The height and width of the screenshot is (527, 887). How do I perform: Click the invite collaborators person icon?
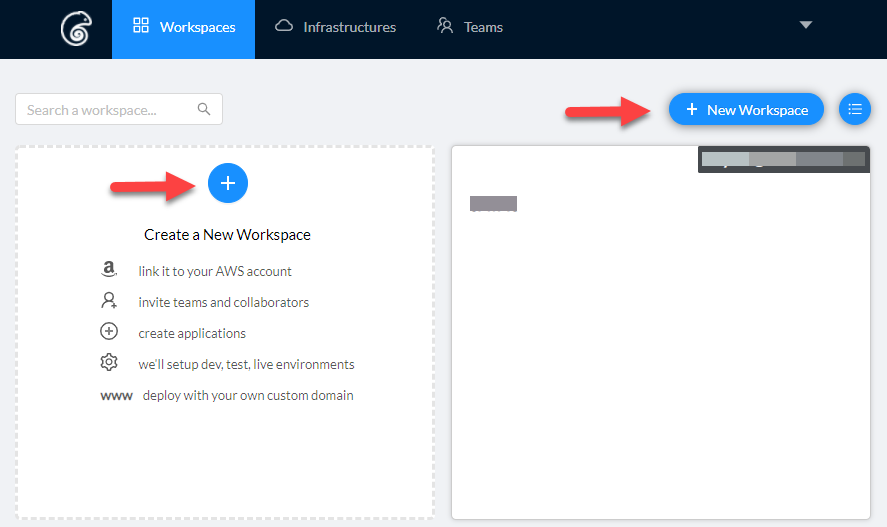click(x=110, y=301)
